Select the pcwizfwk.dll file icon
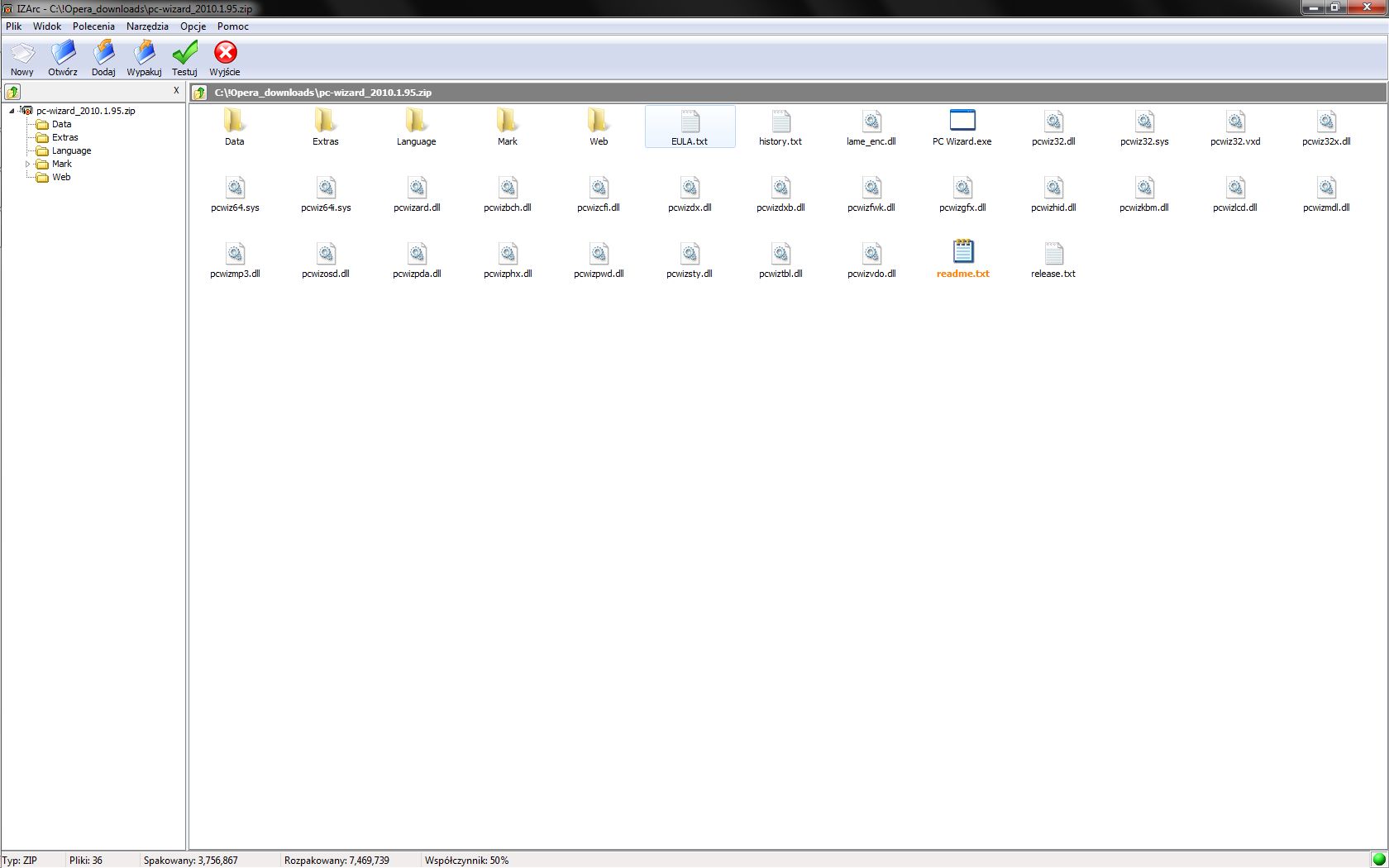 click(x=871, y=187)
